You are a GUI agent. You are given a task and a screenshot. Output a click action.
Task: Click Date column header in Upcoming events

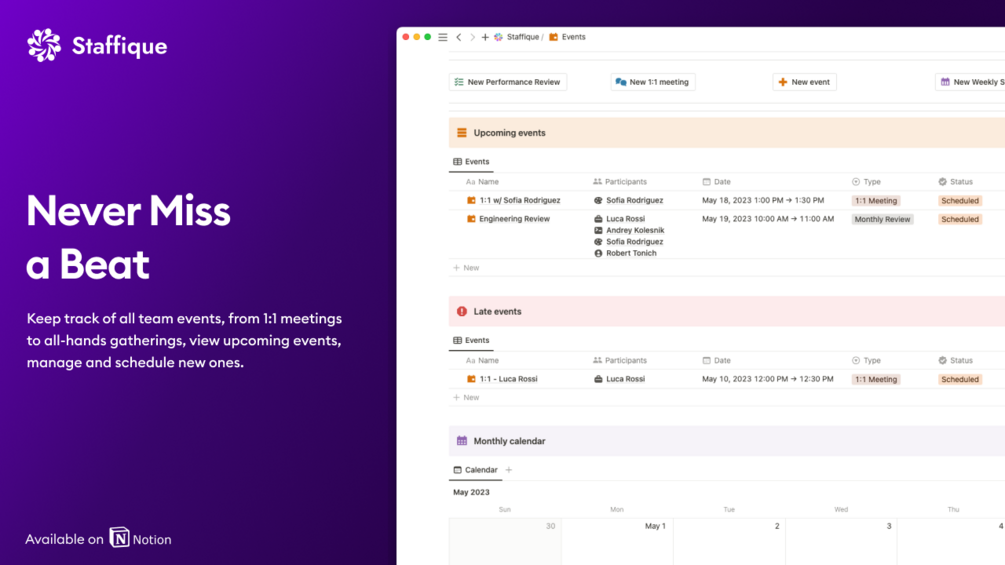click(x=716, y=182)
